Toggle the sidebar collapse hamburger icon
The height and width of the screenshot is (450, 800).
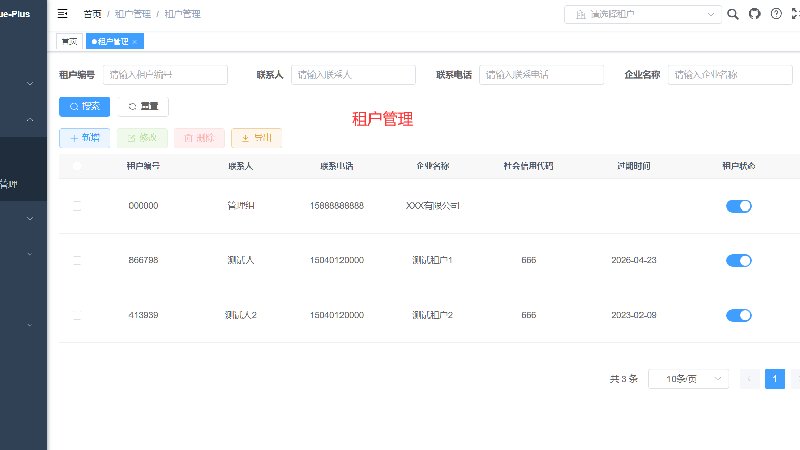tap(62, 14)
